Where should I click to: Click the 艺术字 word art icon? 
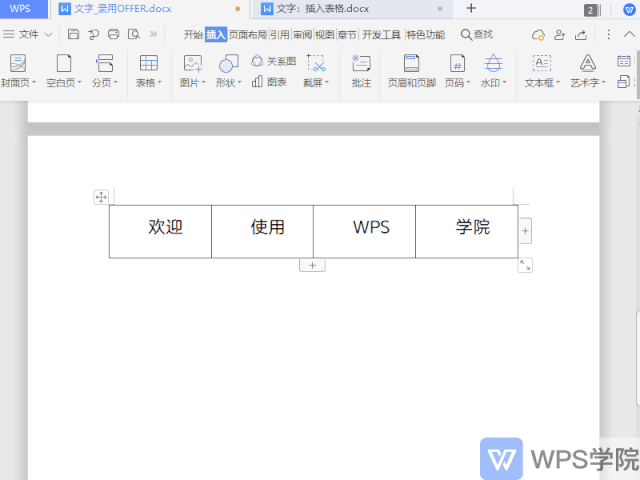coord(588,64)
